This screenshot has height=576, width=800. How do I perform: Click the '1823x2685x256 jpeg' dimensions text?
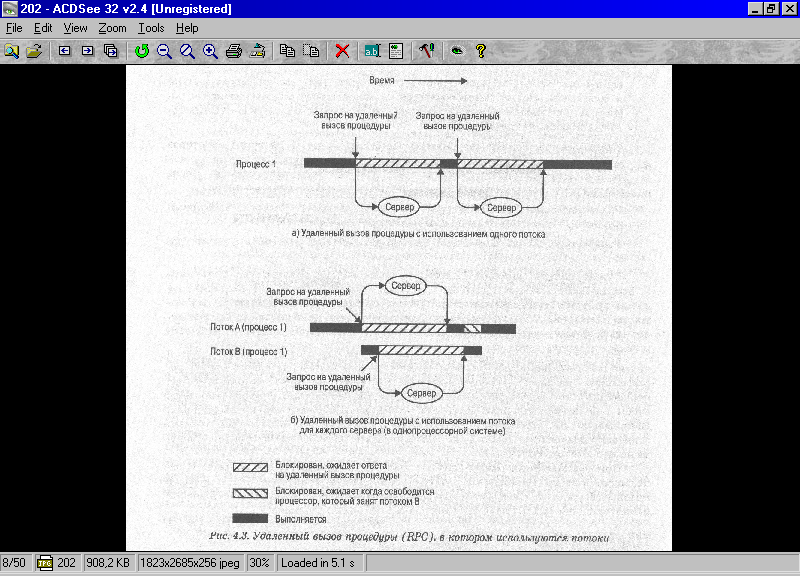click(190, 563)
